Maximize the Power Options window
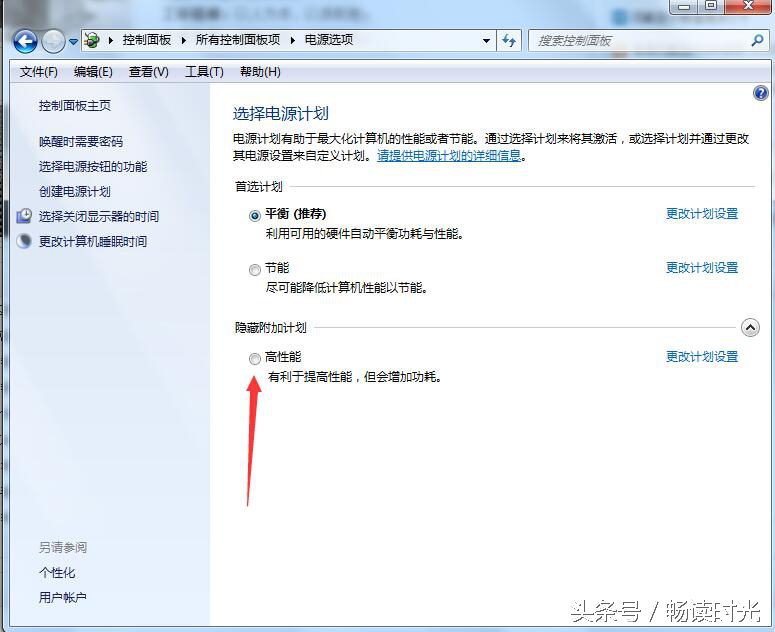This screenshot has height=632, width=775. [x=711, y=7]
